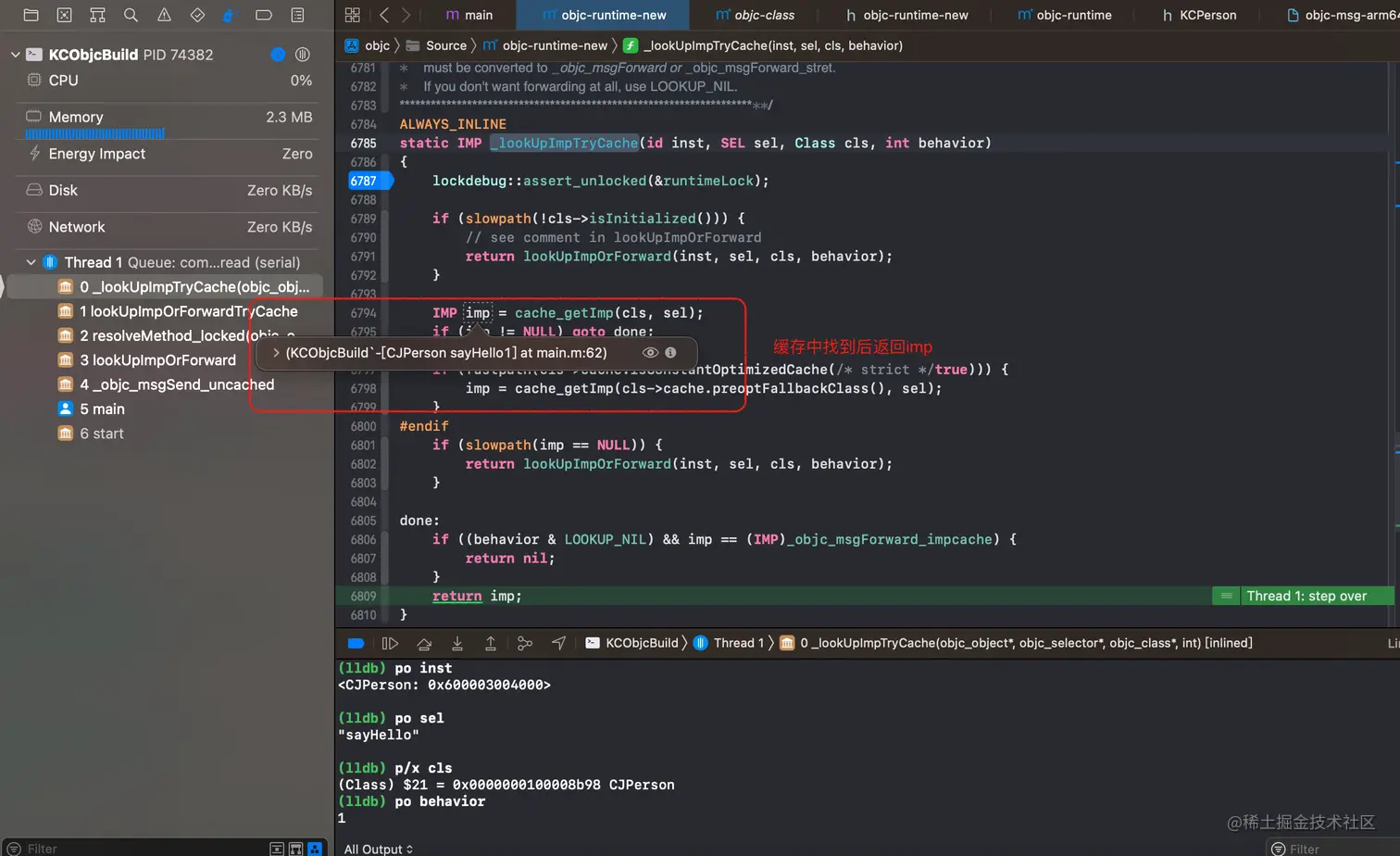Screen dimensions: 1400x856
Task: Select stack frame 4 _objc_msgSend_uncached
Action: (166, 384)
